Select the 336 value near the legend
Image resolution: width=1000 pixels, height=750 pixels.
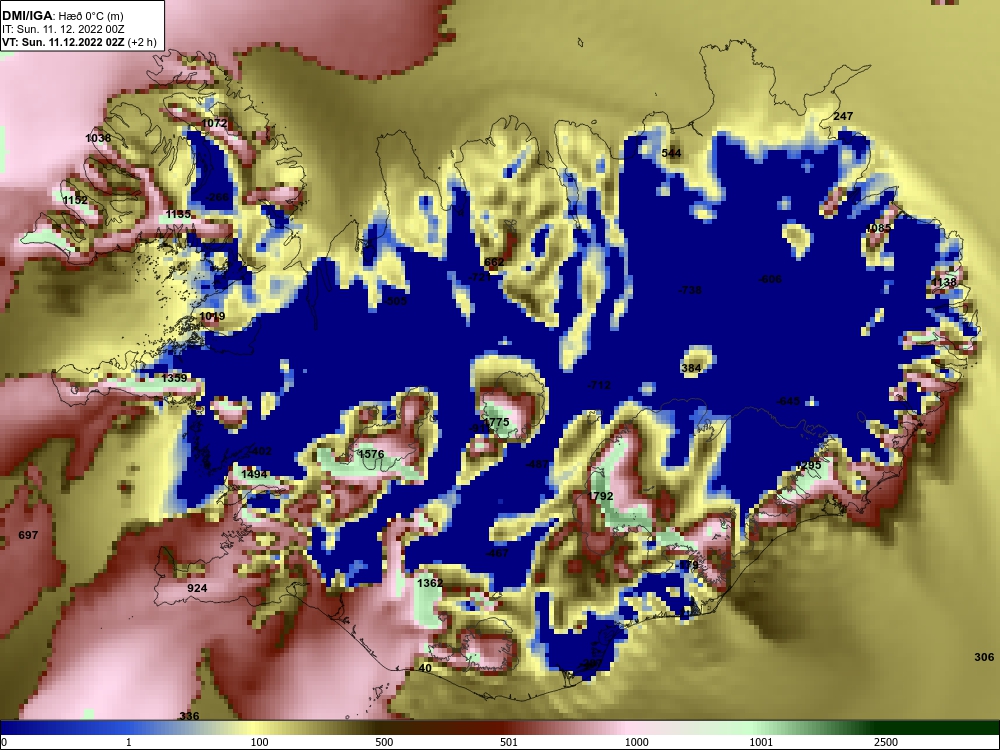tap(189, 716)
